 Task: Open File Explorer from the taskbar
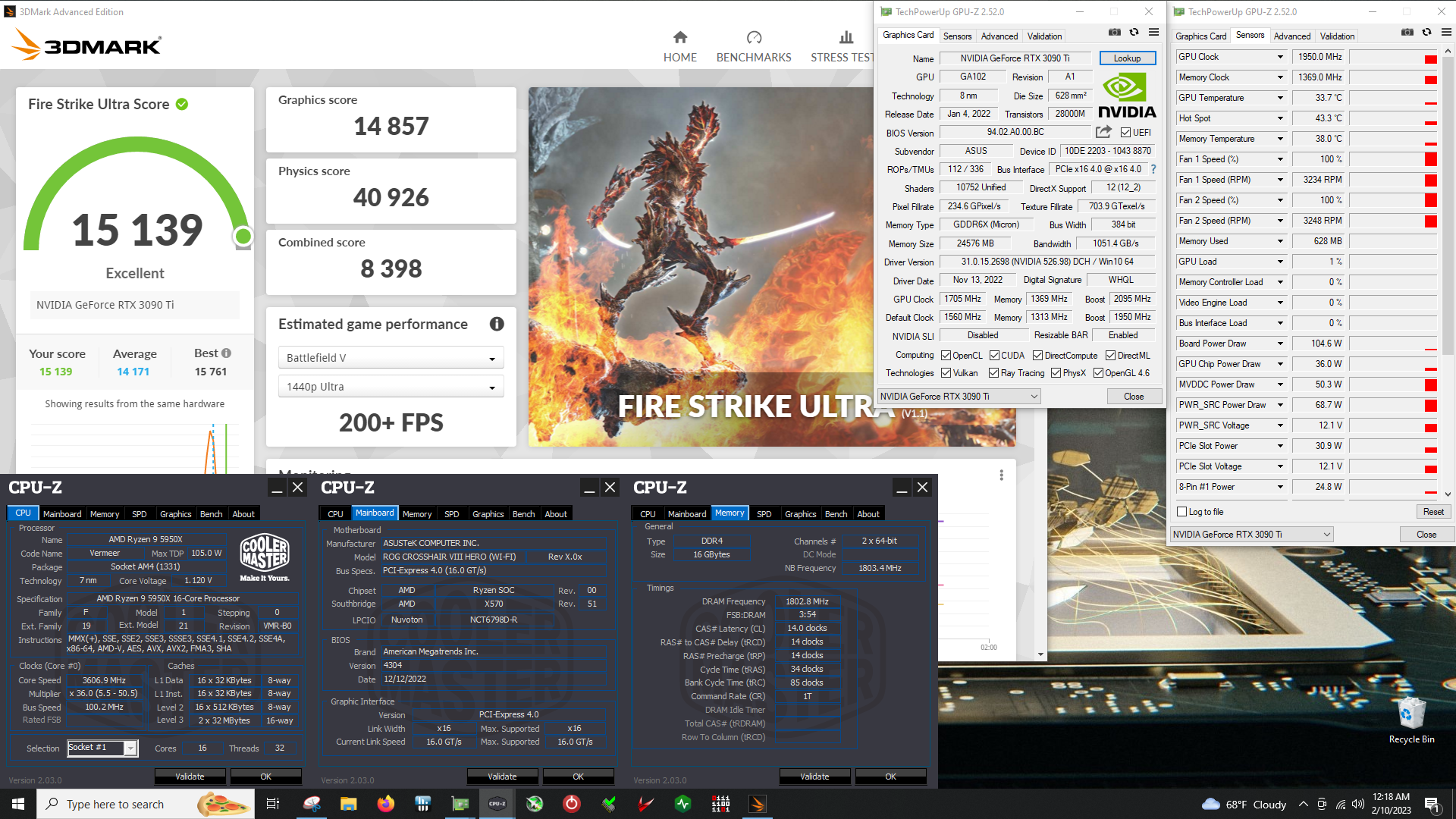[x=348, y=804]
